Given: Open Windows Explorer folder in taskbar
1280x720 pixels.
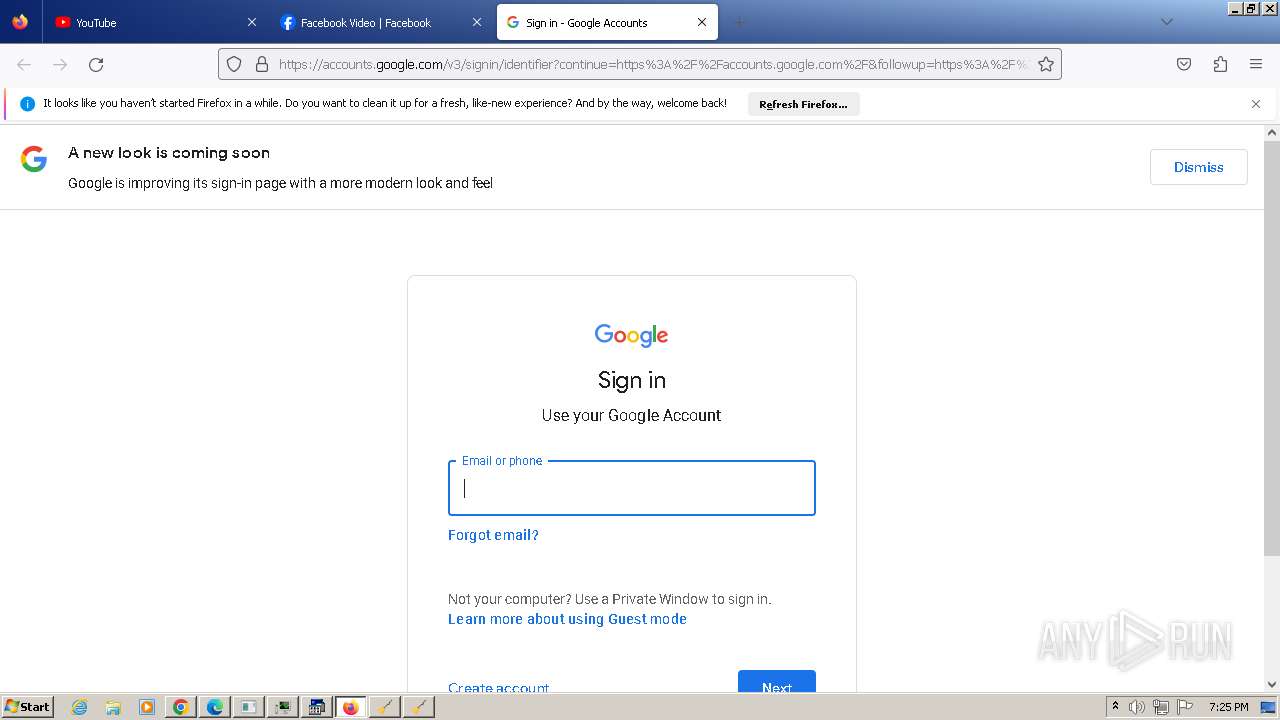Looking at the screenshot, I should 113,707.
